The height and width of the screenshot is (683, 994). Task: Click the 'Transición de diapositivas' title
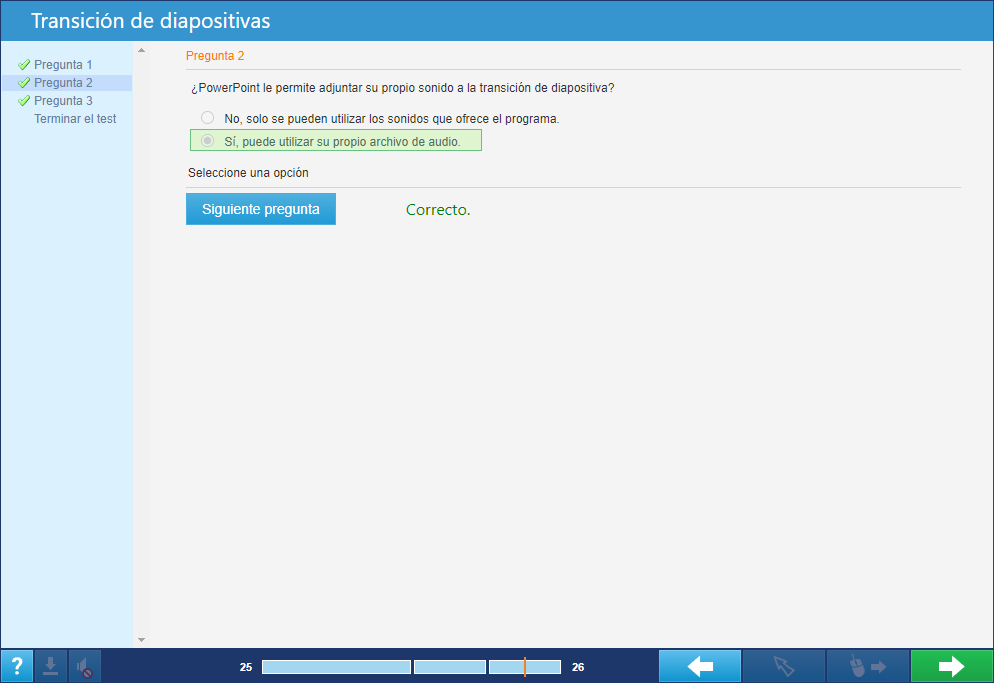coord(151,21)
